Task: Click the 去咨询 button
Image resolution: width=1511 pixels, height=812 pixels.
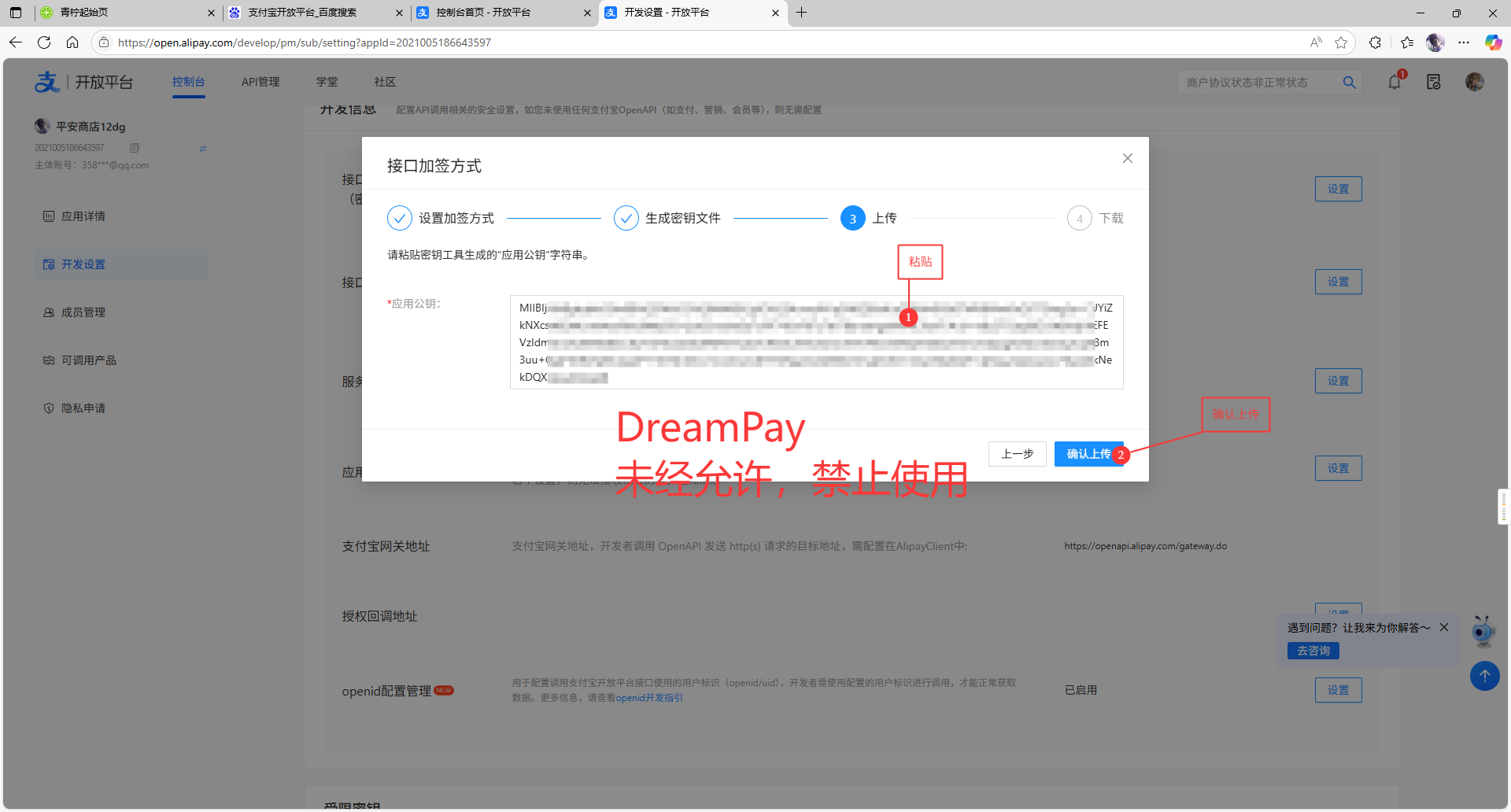Action: [x=1313, y=651]
